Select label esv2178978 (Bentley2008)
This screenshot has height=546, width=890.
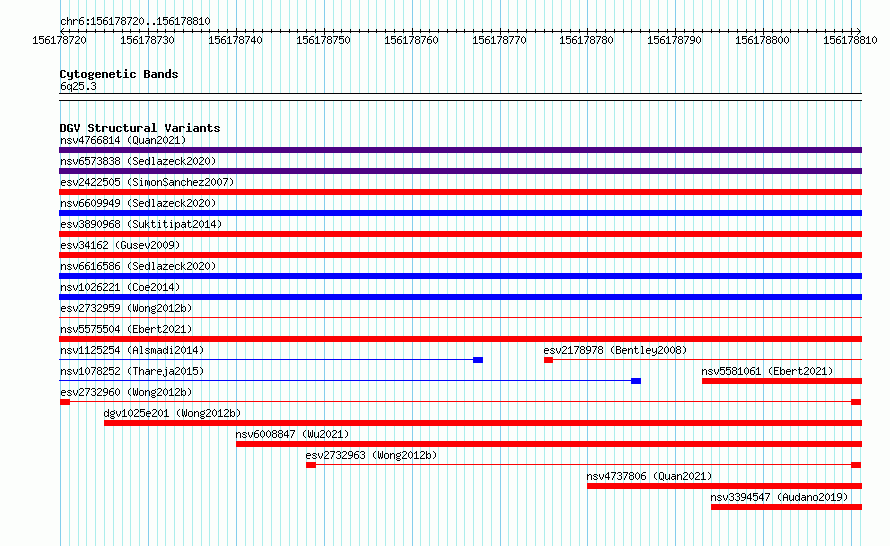point(615,350)
